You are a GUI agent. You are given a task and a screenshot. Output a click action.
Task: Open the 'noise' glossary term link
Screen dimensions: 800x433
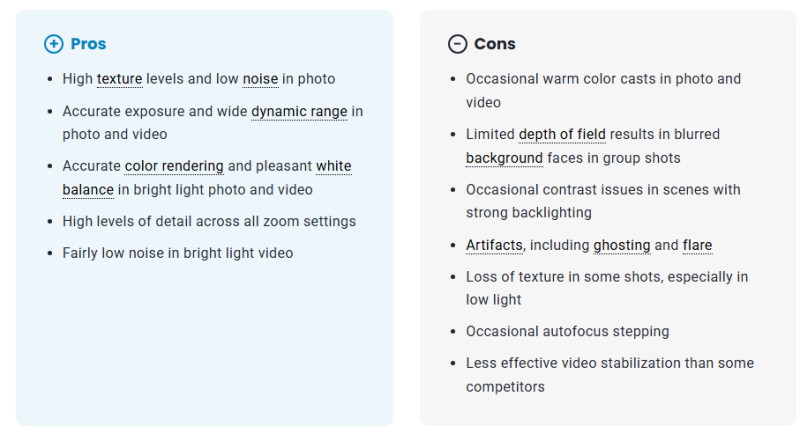tap(260, 79)
